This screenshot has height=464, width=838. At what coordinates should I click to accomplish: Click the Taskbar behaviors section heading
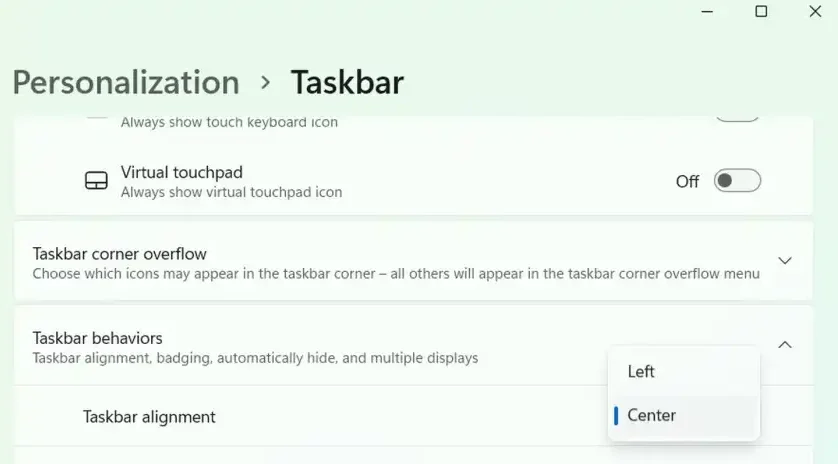click(x=97, y=338)
